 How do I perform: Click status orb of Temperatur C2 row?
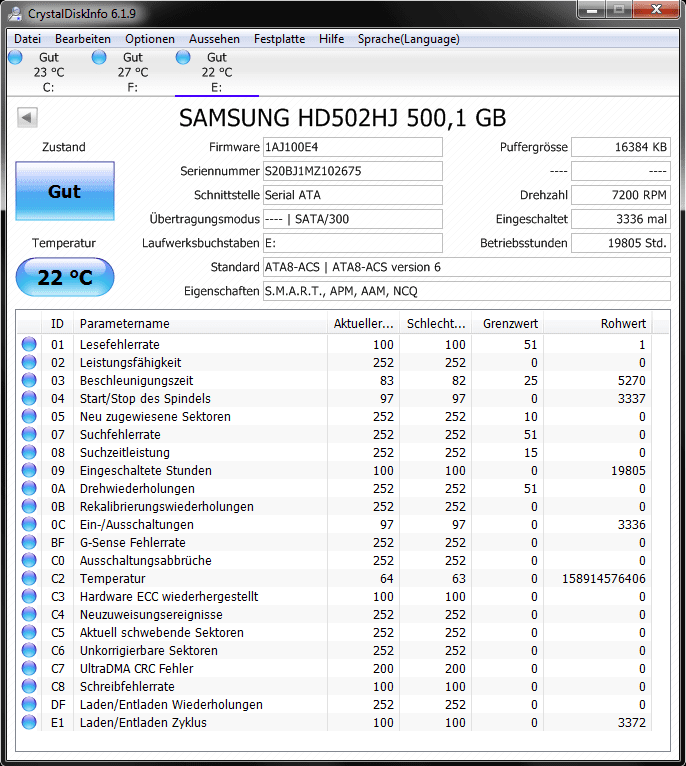point(29,578)
